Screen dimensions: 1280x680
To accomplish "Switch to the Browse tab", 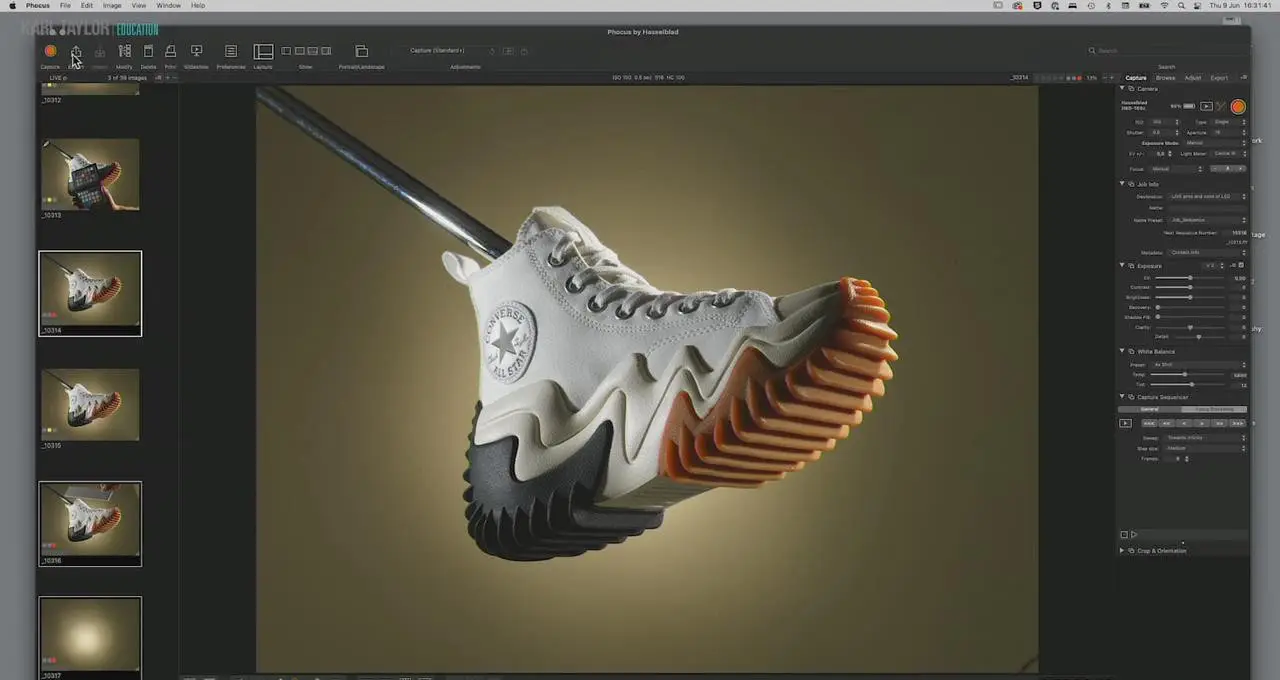I will [x=1165, y=78].
